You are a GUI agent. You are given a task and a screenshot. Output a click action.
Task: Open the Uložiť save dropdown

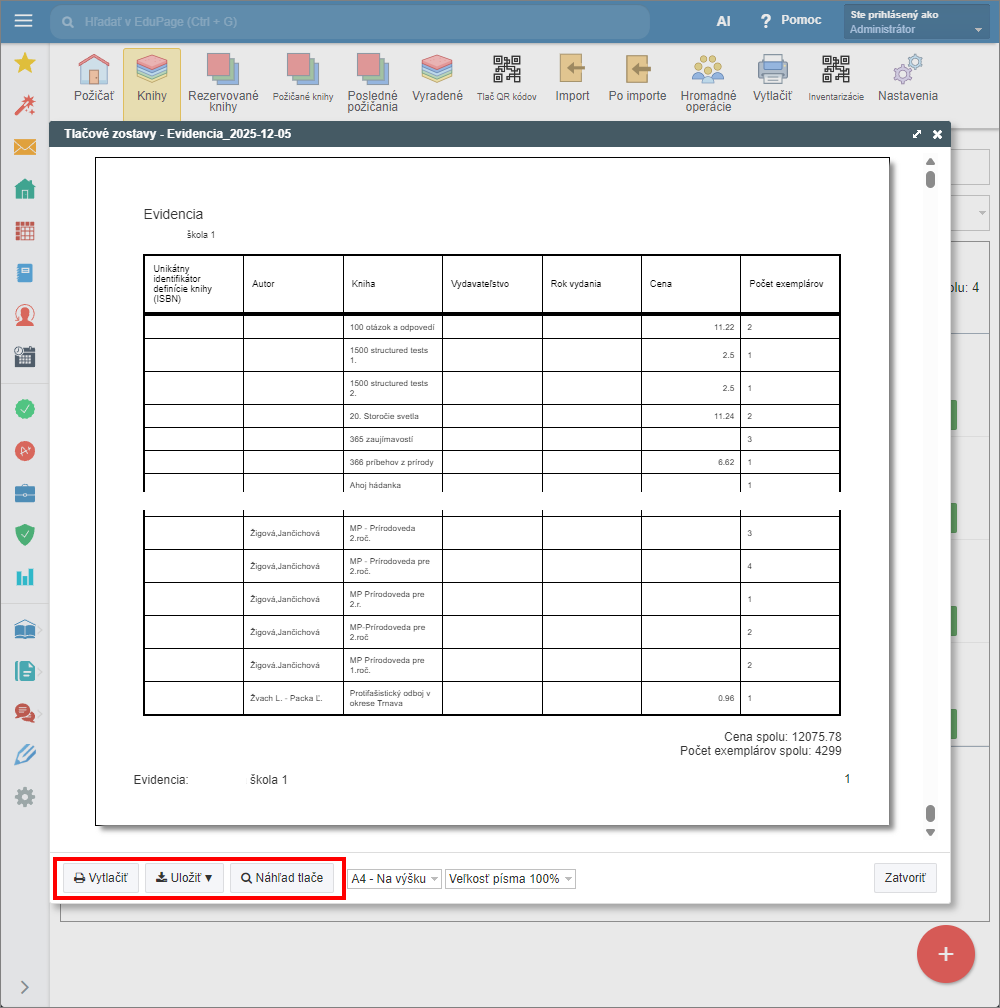pos(184,878)
